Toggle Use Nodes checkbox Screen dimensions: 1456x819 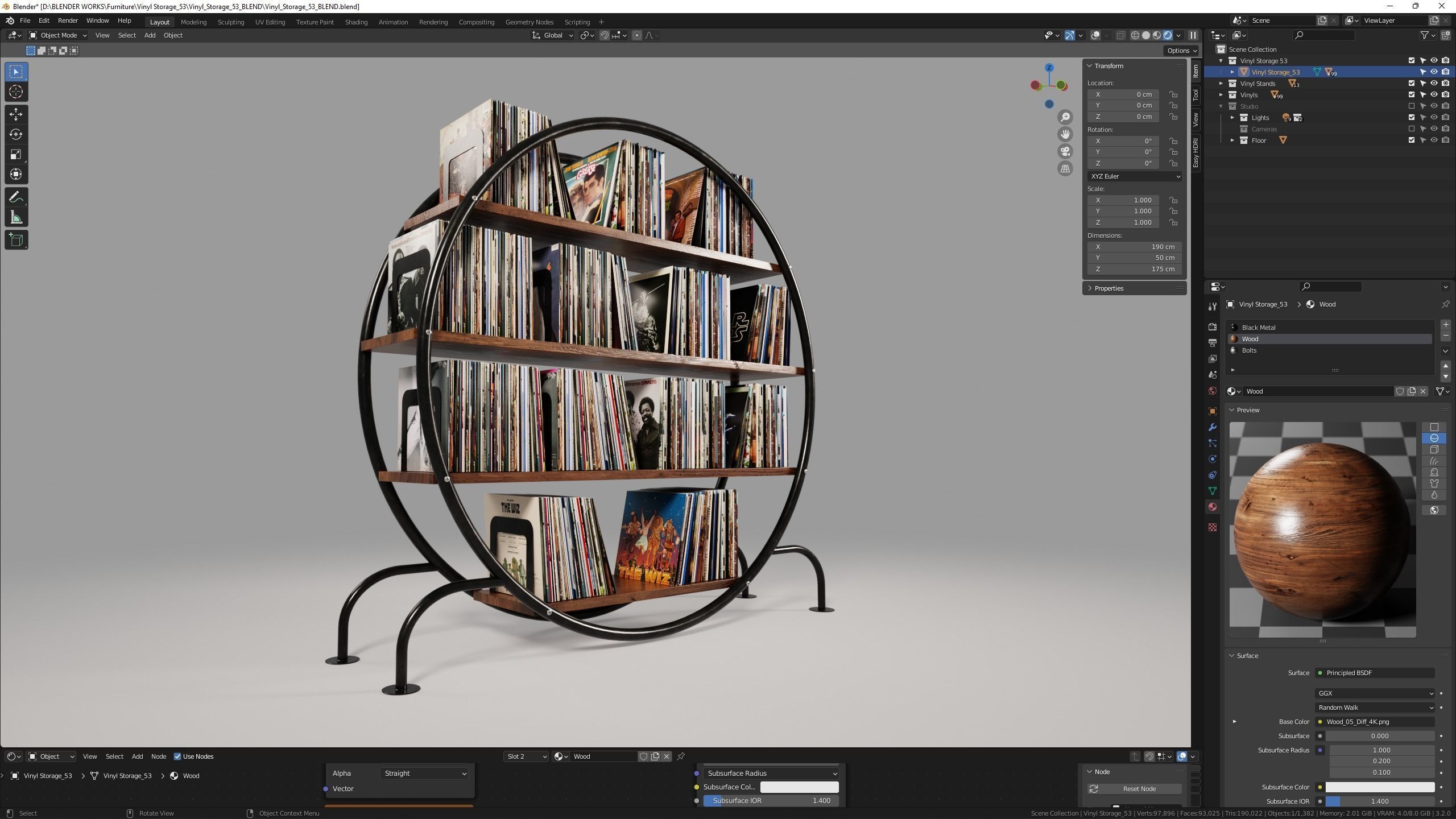click(177, 756)
